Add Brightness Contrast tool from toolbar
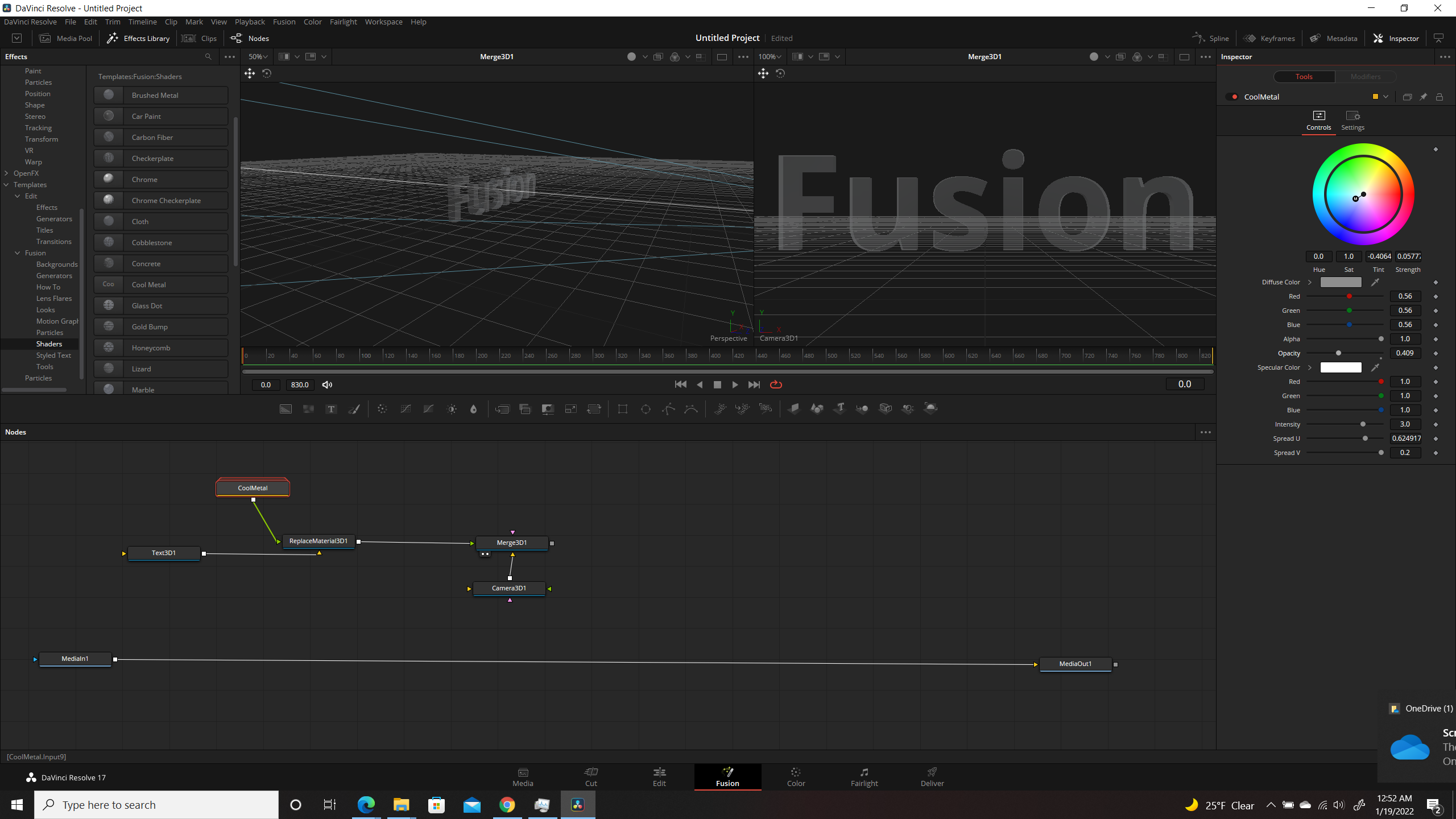Viewport: 1456px width, 819px height. click(x=452, y=409)
